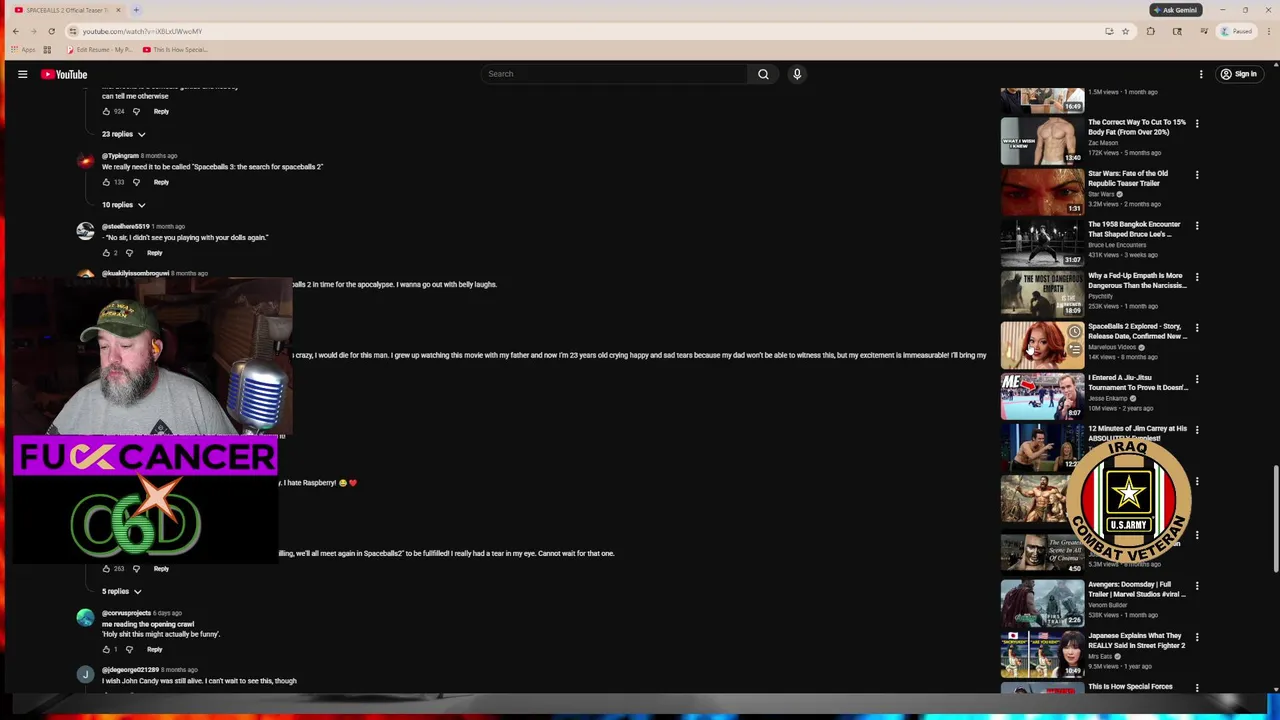Screen dimensions: 1280x720
Task: Go back with the browser back arrow
Action: (15, 31)
